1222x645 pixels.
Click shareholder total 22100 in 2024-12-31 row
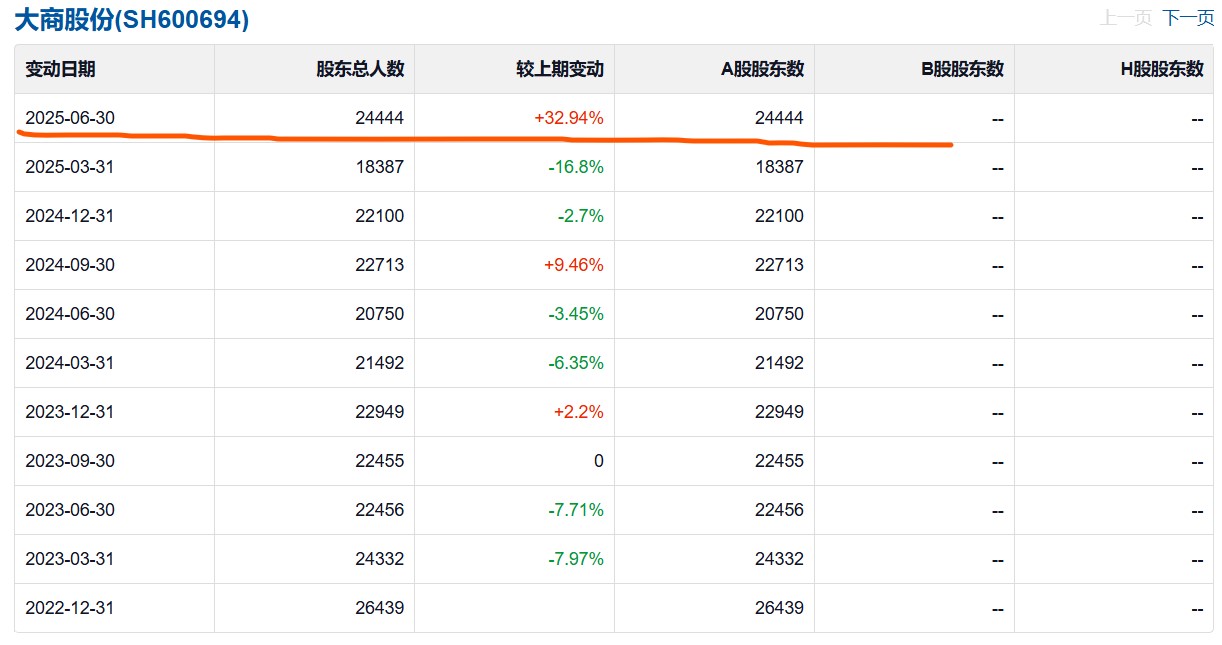pos(379,216)
